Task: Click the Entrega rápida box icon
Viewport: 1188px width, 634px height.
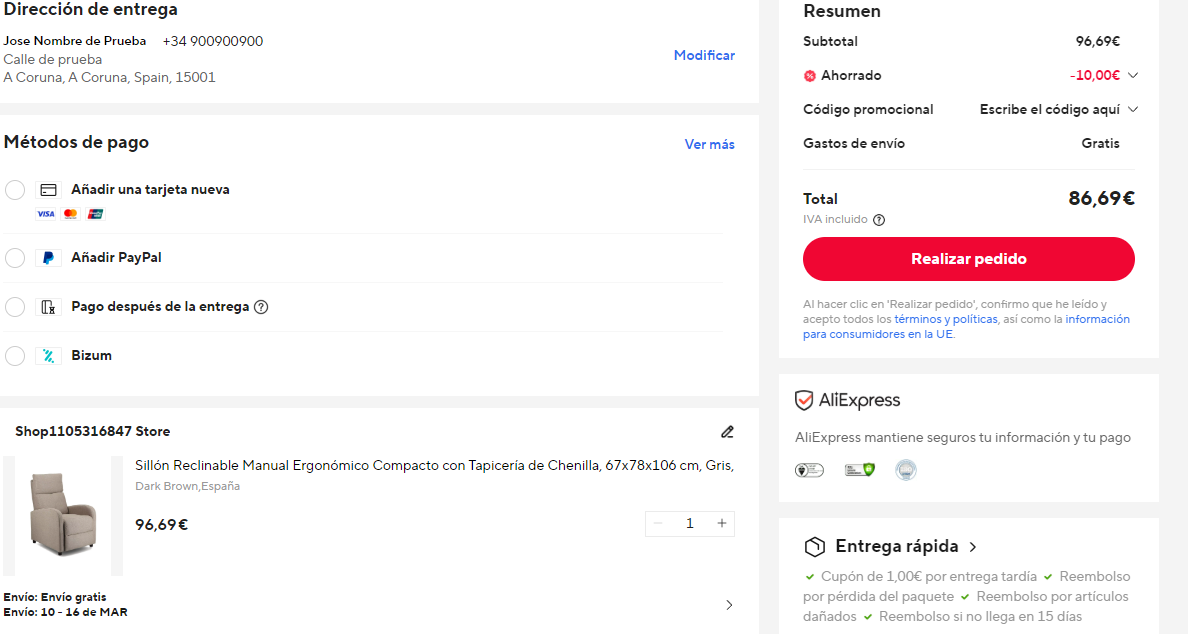Action: [814, 546]
